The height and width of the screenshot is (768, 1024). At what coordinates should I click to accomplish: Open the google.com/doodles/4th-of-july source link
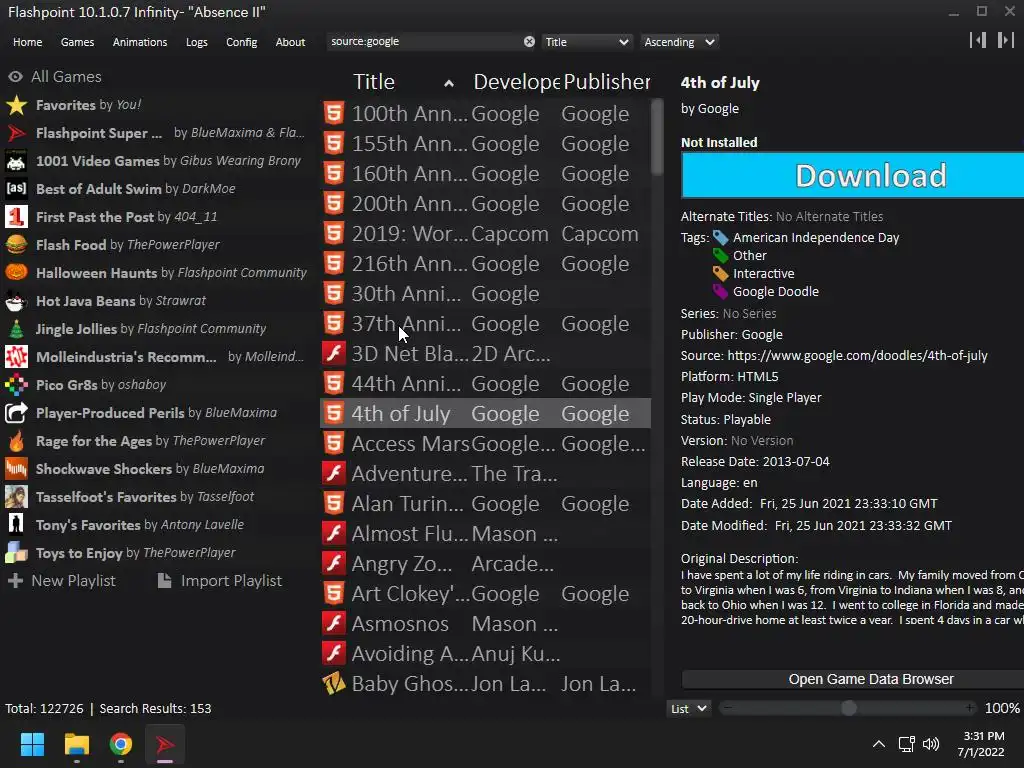857,356
